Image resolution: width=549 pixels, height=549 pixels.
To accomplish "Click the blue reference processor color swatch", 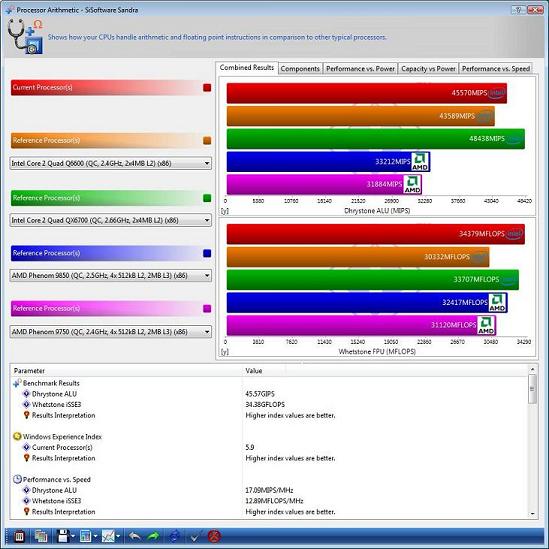I will [207, 253].
